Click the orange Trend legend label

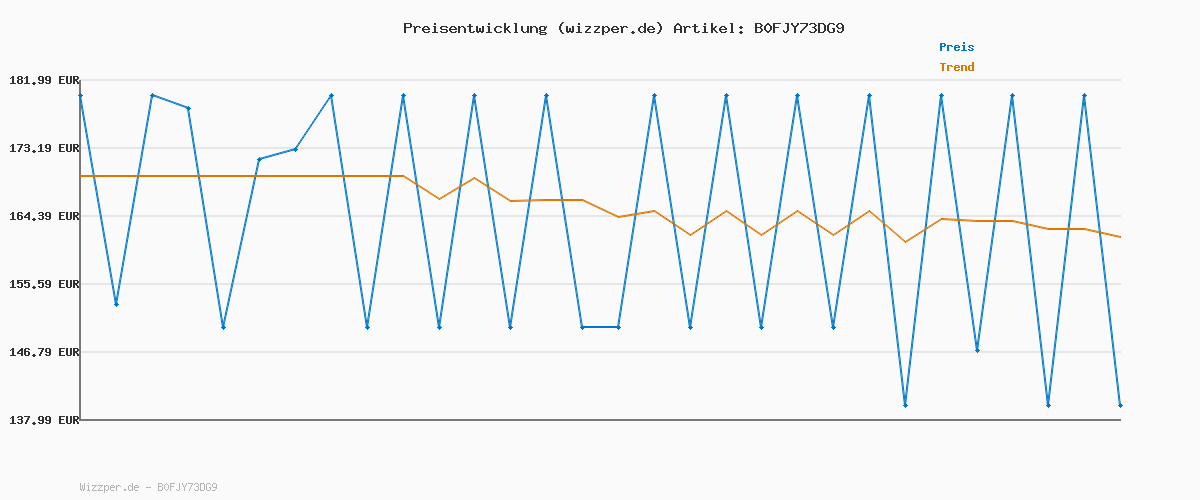[x=956, y=67]
